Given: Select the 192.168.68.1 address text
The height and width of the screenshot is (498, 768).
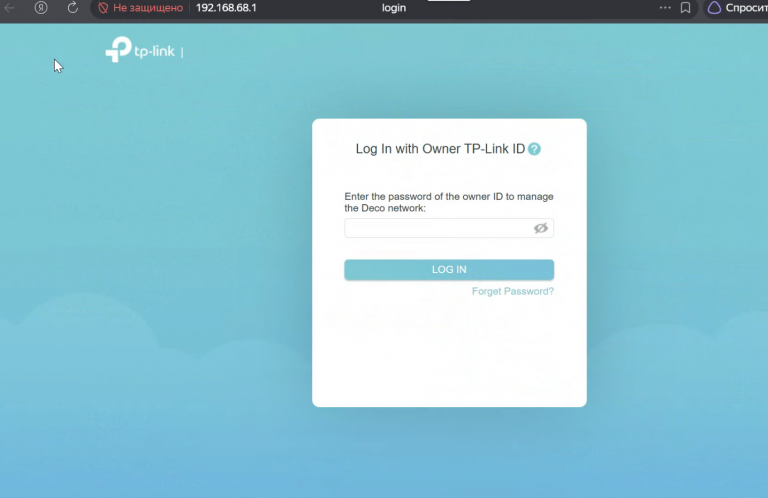Looking at the screenshot, I should click(x=226, y=8).
